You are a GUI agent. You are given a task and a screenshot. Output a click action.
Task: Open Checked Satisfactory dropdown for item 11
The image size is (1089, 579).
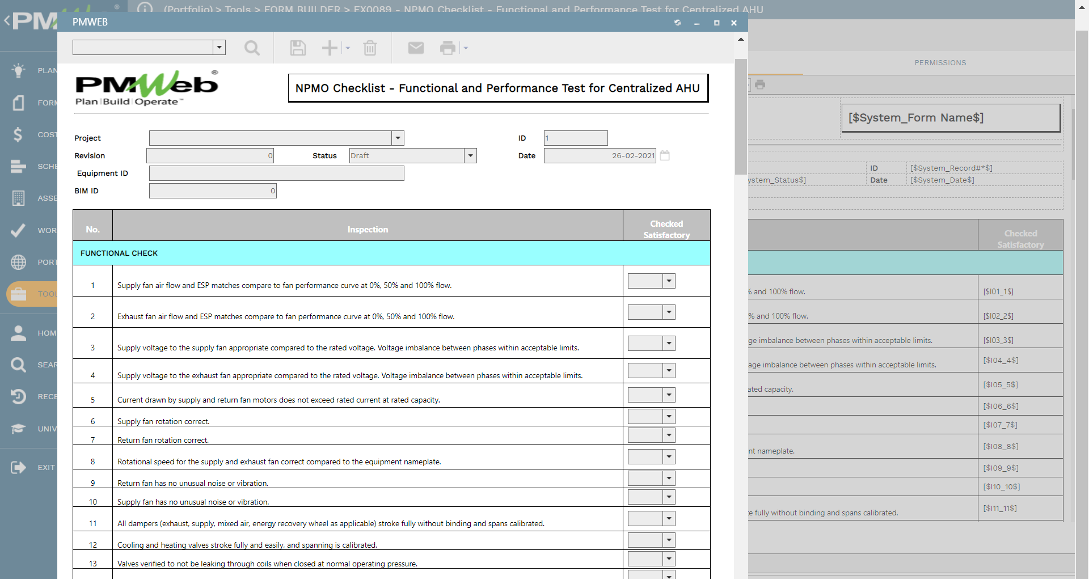(x=669, y=519)
